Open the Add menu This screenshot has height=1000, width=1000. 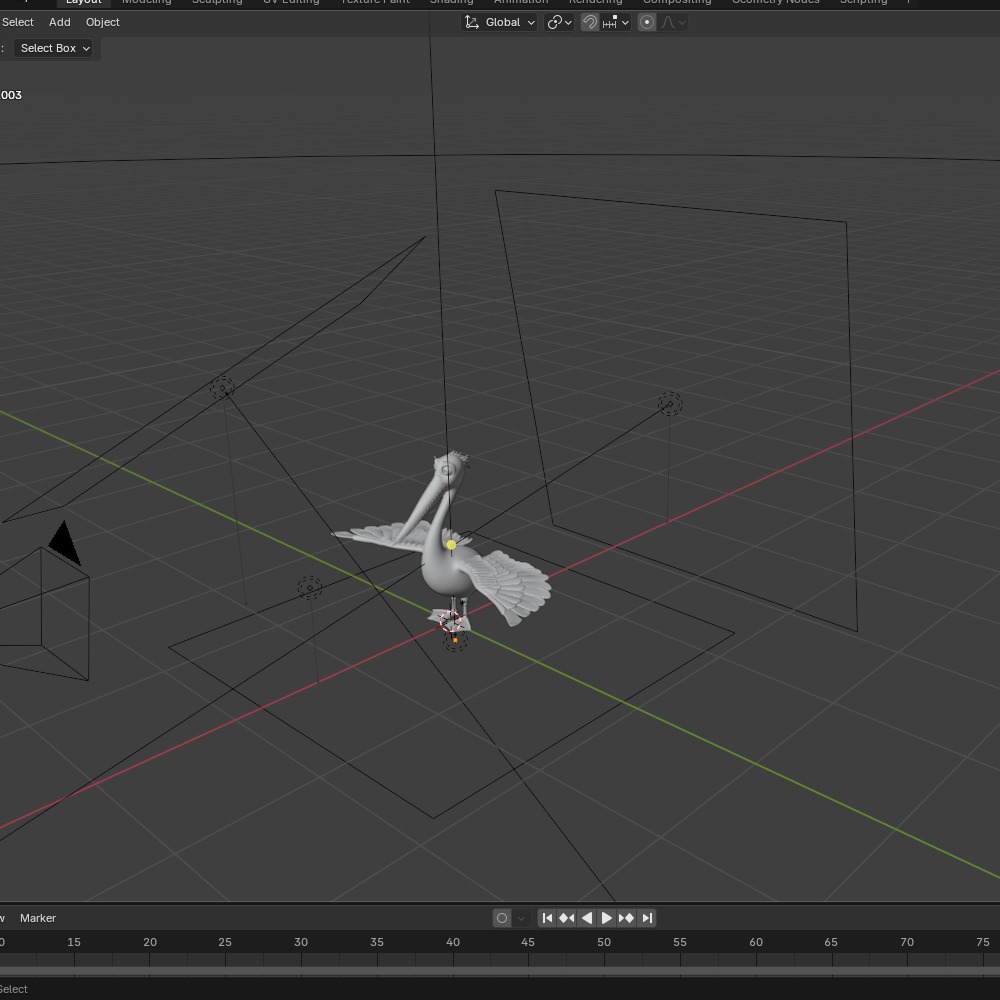pyautogui.click(x=59, y=22)
